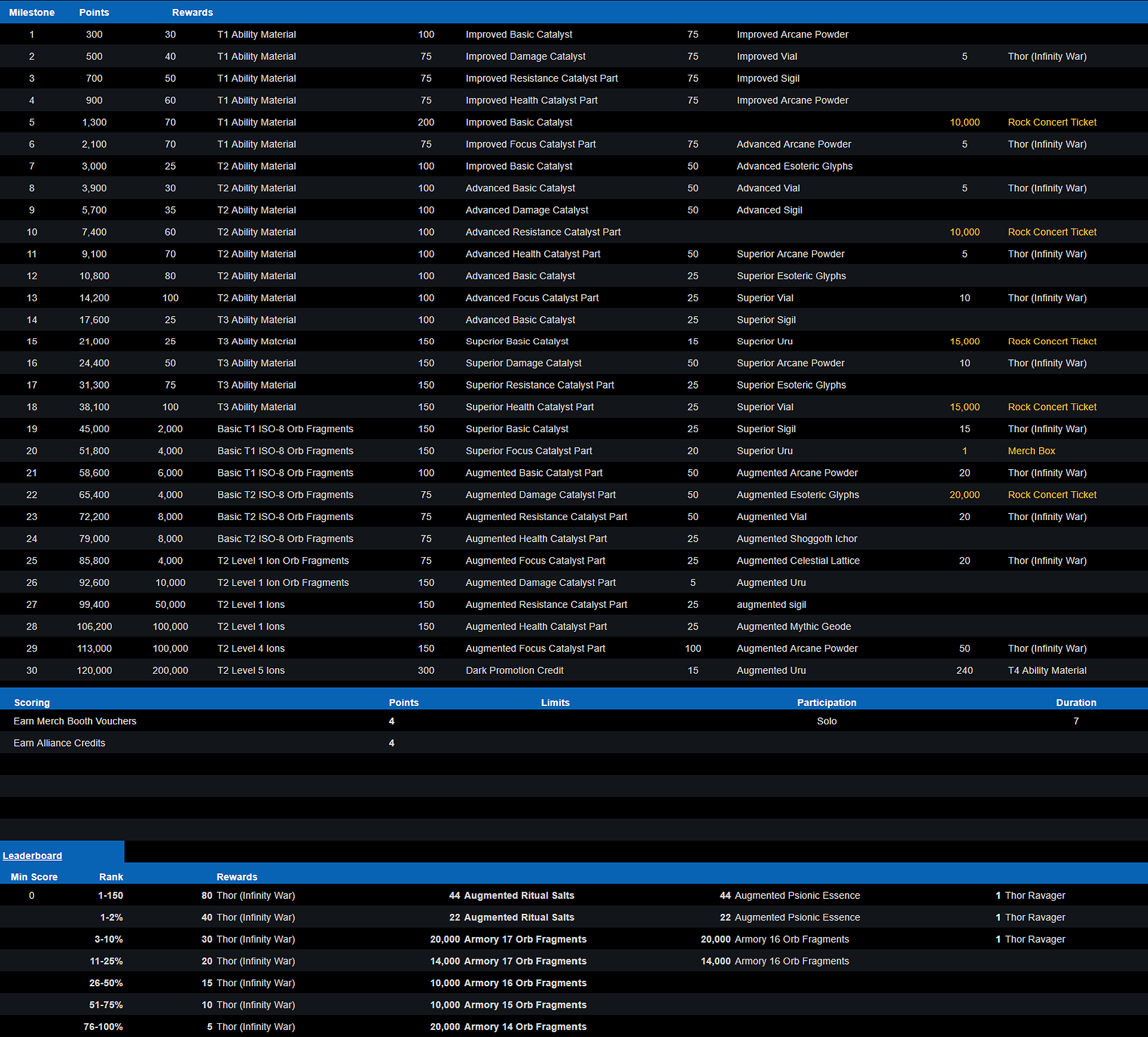Image resolution: width=1148 pixels, height=1037 pixels.
Task: Click Thor Ravager in 3-10% row
Action: [1034, 939]
